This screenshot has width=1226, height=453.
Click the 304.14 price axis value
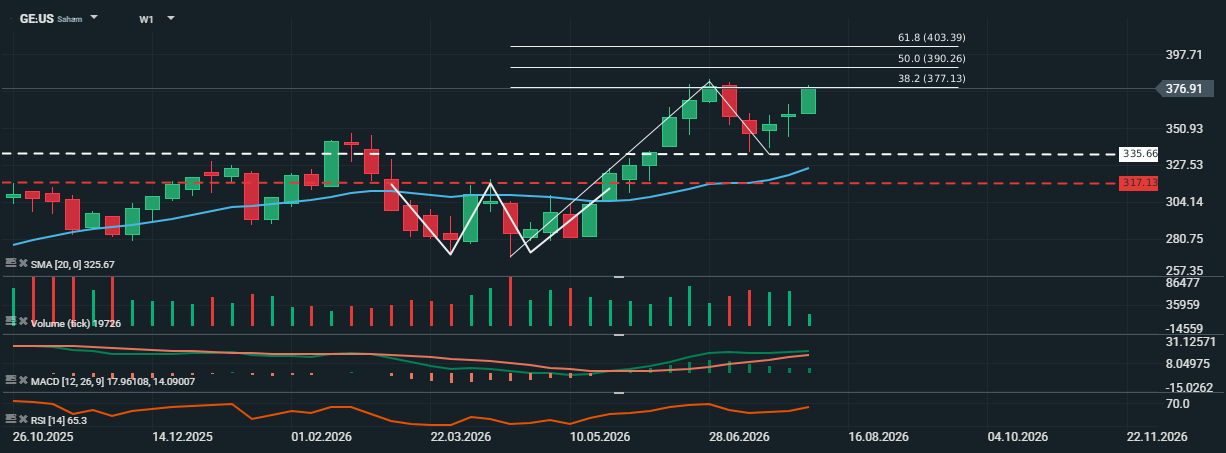[x=1184, y=202]
